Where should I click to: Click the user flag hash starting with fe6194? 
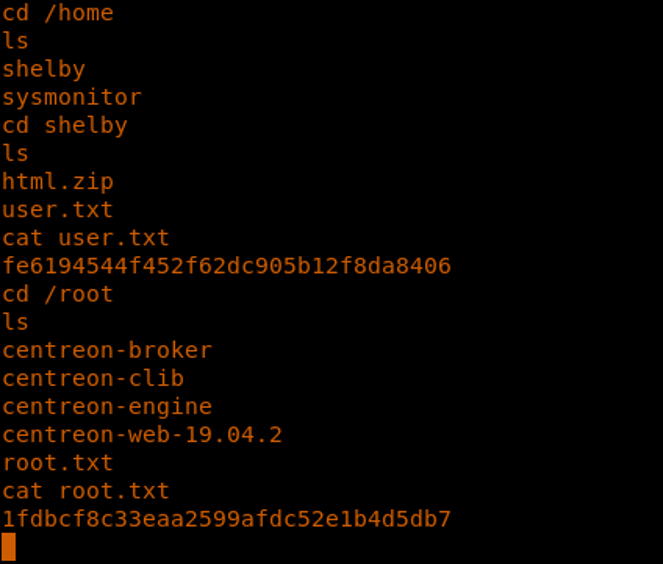[x=226, y=266]
